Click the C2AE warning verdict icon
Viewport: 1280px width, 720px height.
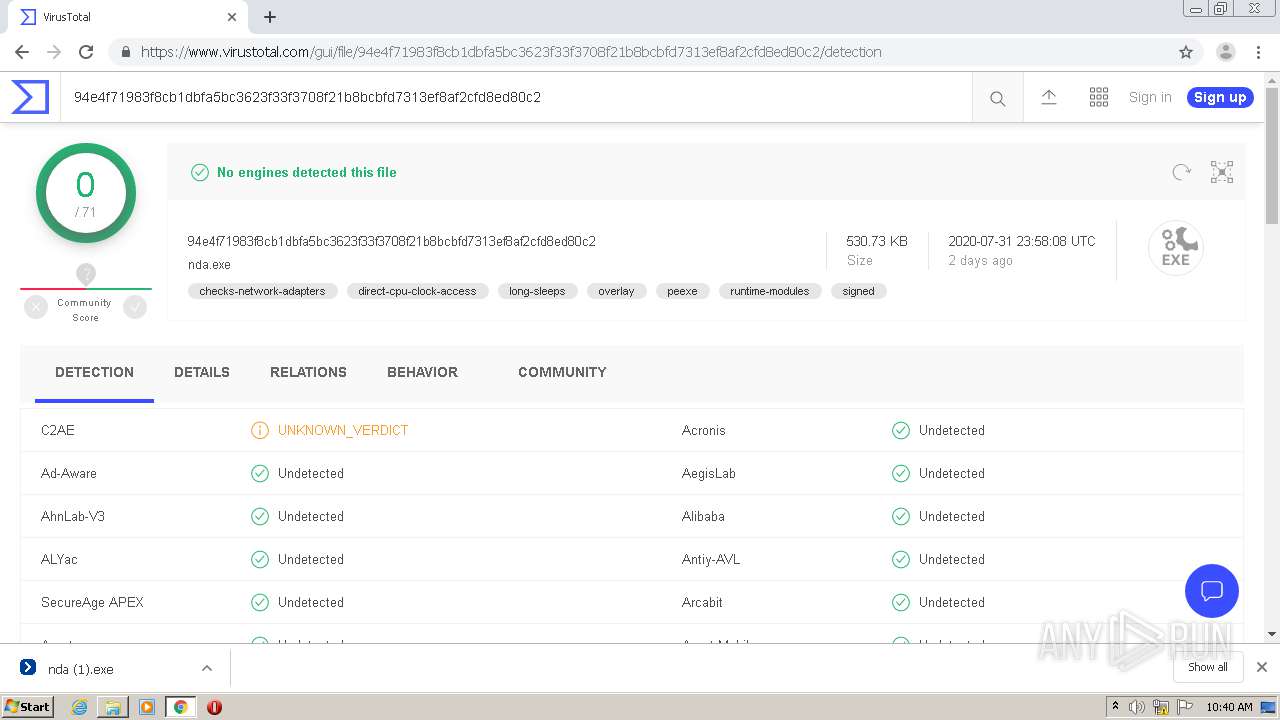point(260,430)
